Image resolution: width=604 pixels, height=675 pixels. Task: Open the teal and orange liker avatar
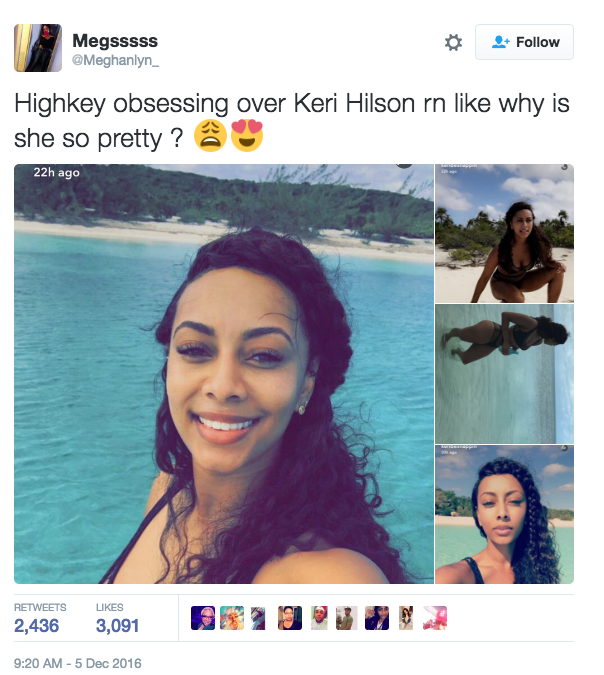232,618
